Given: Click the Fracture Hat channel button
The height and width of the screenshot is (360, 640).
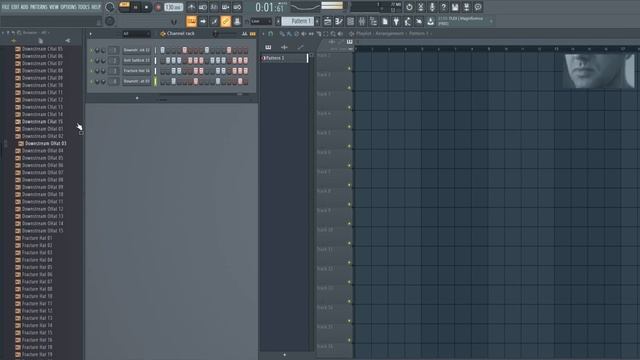Looking at the screenshot, I should [136, 71].
